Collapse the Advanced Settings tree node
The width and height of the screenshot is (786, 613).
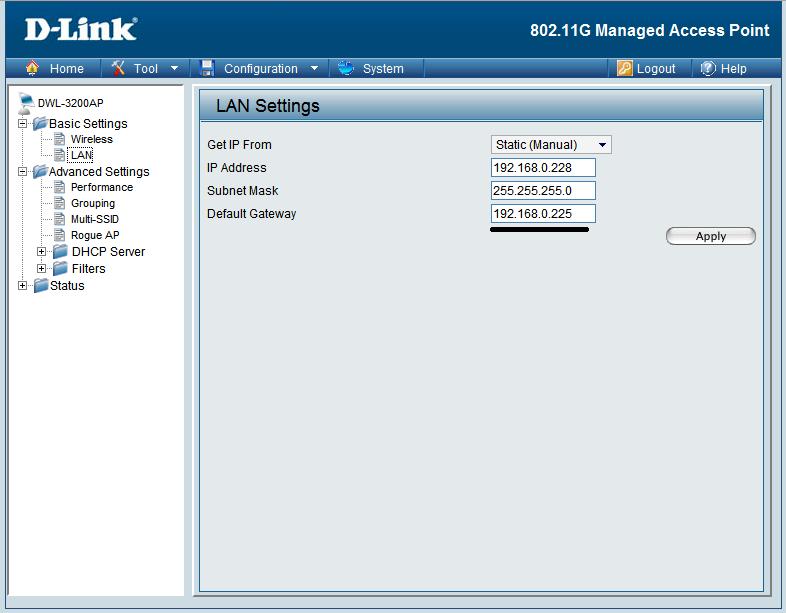(22, 171)
